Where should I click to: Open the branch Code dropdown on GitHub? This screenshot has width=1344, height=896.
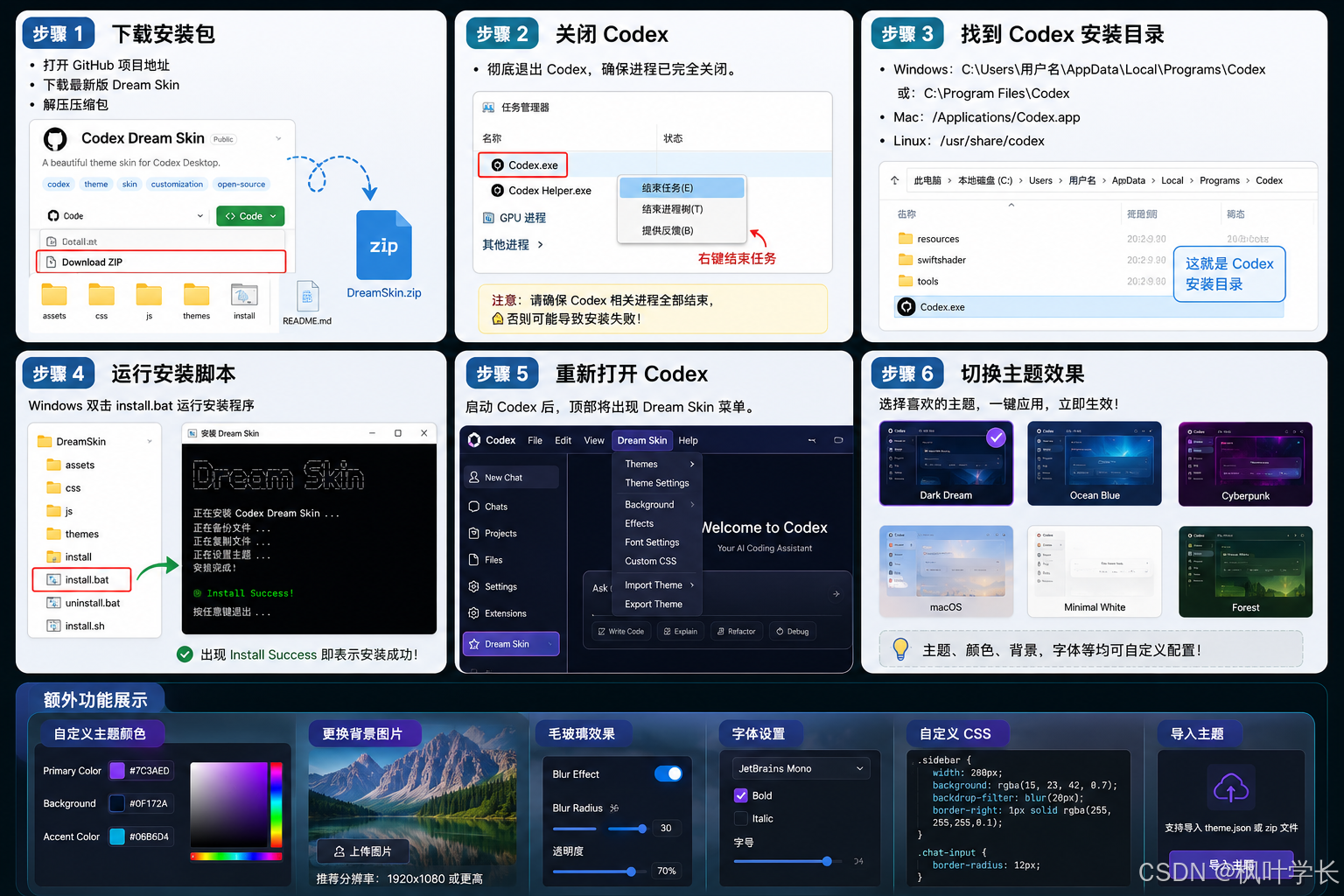tap(125, 216)
